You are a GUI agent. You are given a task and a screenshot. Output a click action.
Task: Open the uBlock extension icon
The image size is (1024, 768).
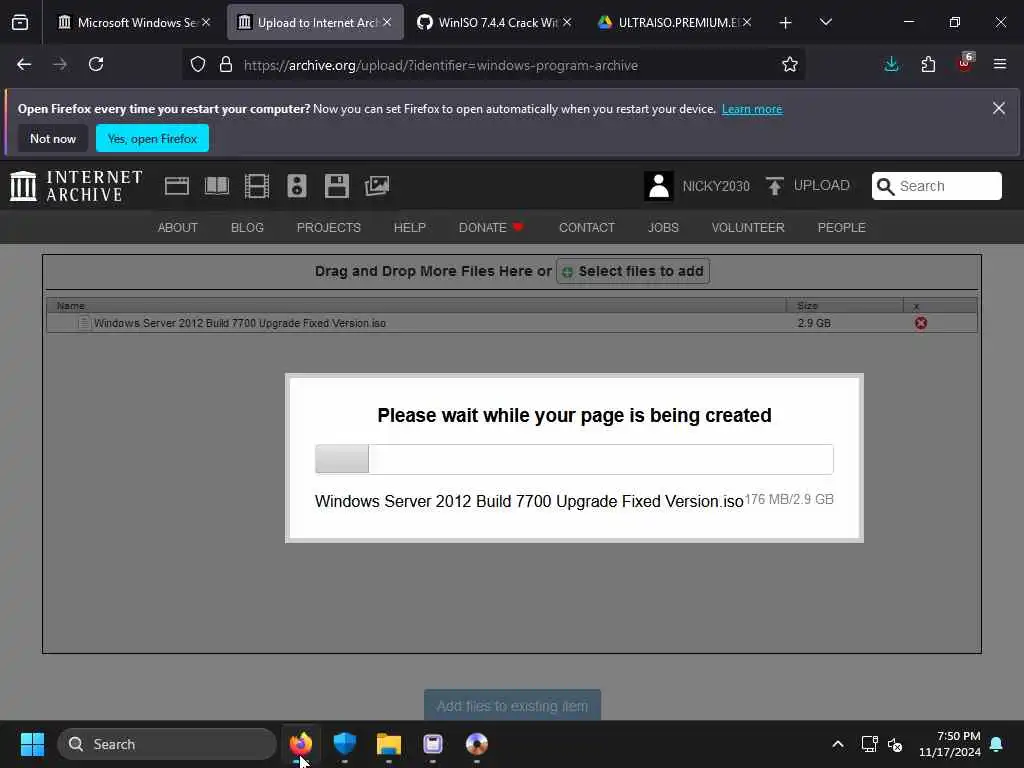point(965,63)
